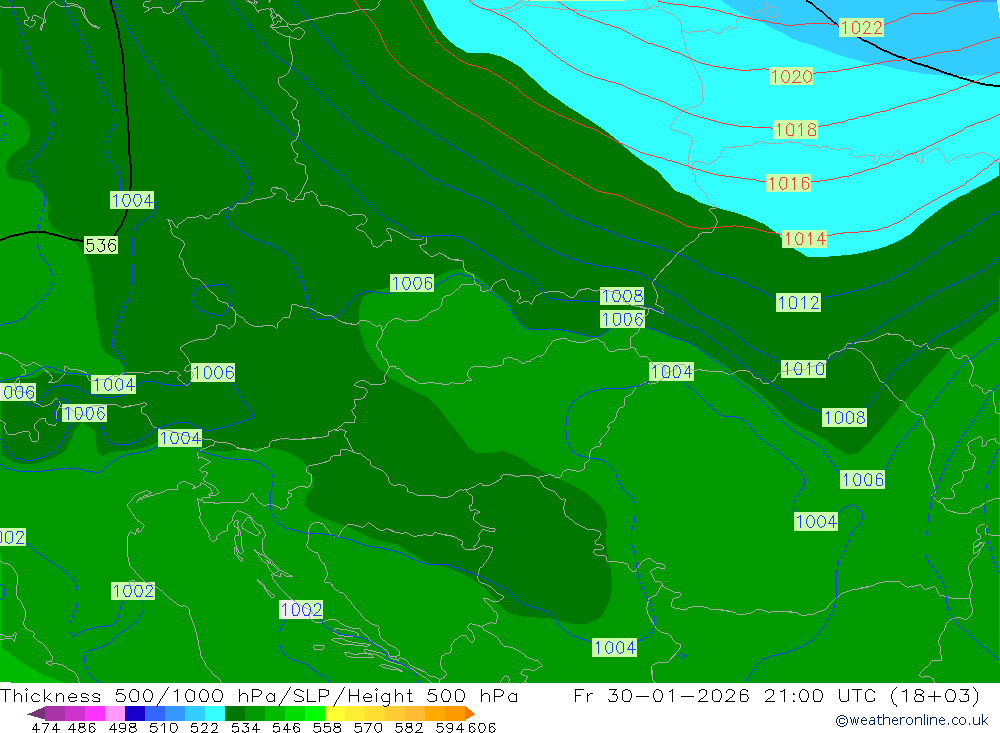
Task: Click the black 536 height contour label
Action: point(101,245)
